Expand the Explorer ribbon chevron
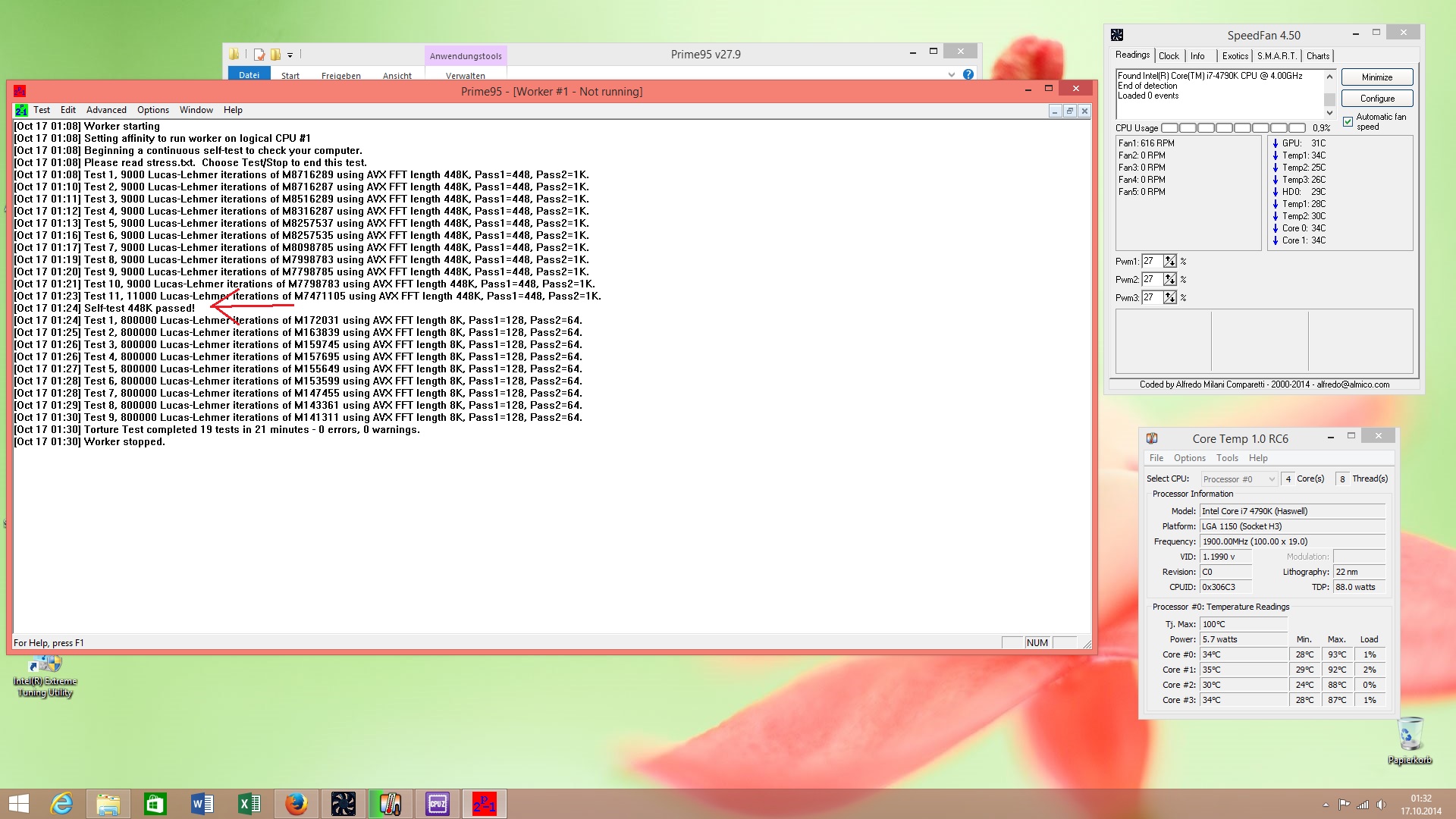Image resolution: width=1456 pixels, height=819 pixels. click(x=952, y=74)
